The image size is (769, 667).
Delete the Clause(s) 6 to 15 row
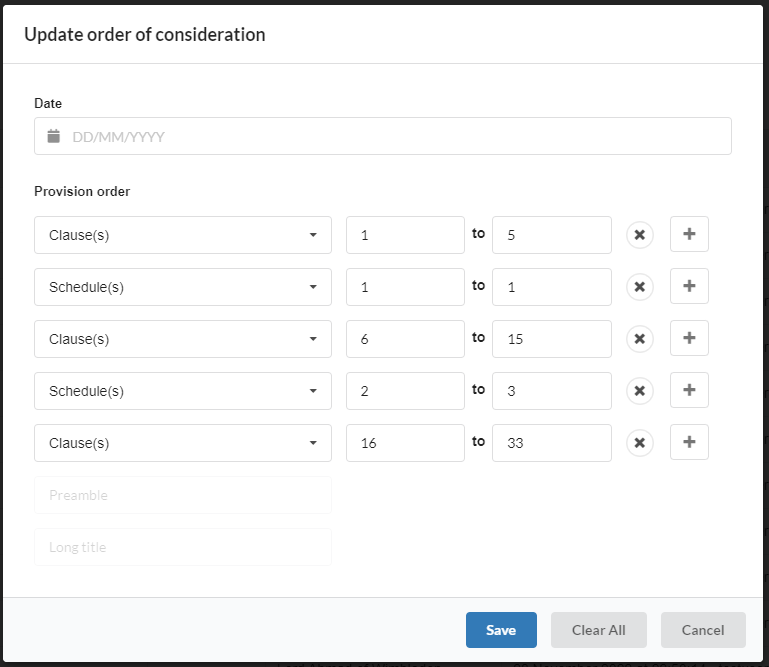point(640,339)
